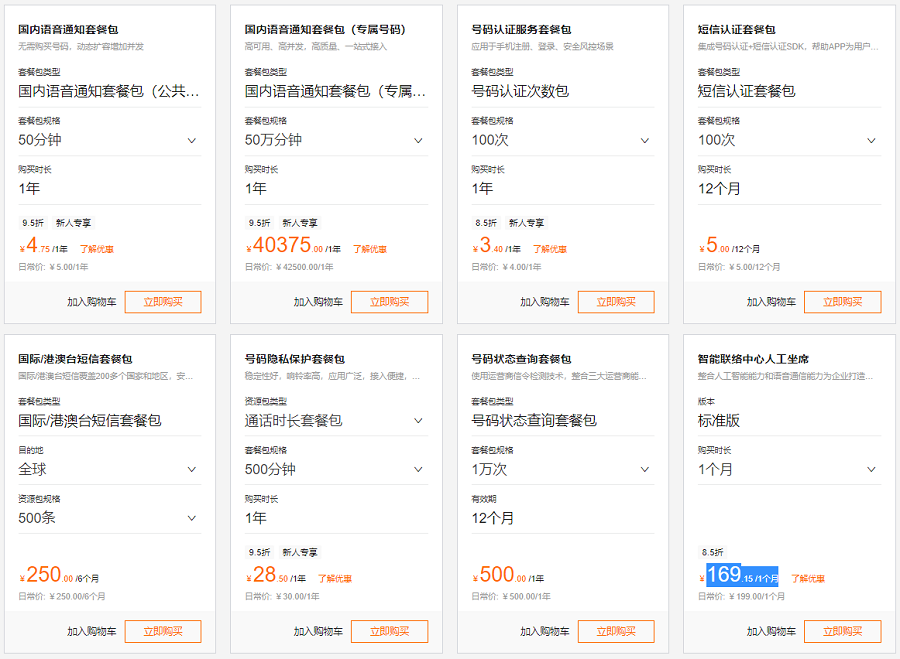Click the 短信认证套餐包 card title
900x659 pixels.
736,29
